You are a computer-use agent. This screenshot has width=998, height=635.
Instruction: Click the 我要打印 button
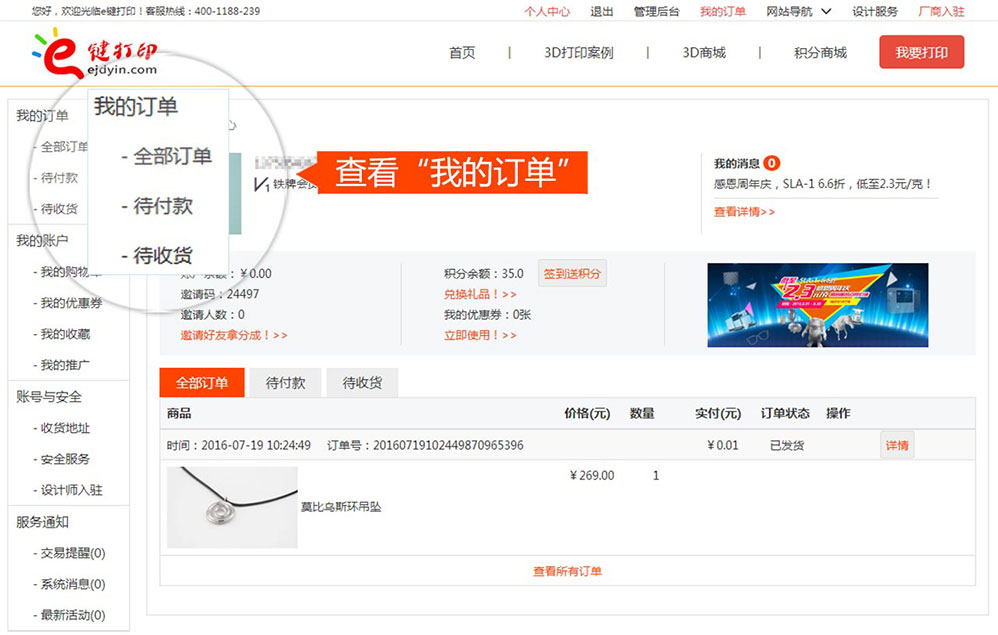pyautogui.click(x=921, y=53)
